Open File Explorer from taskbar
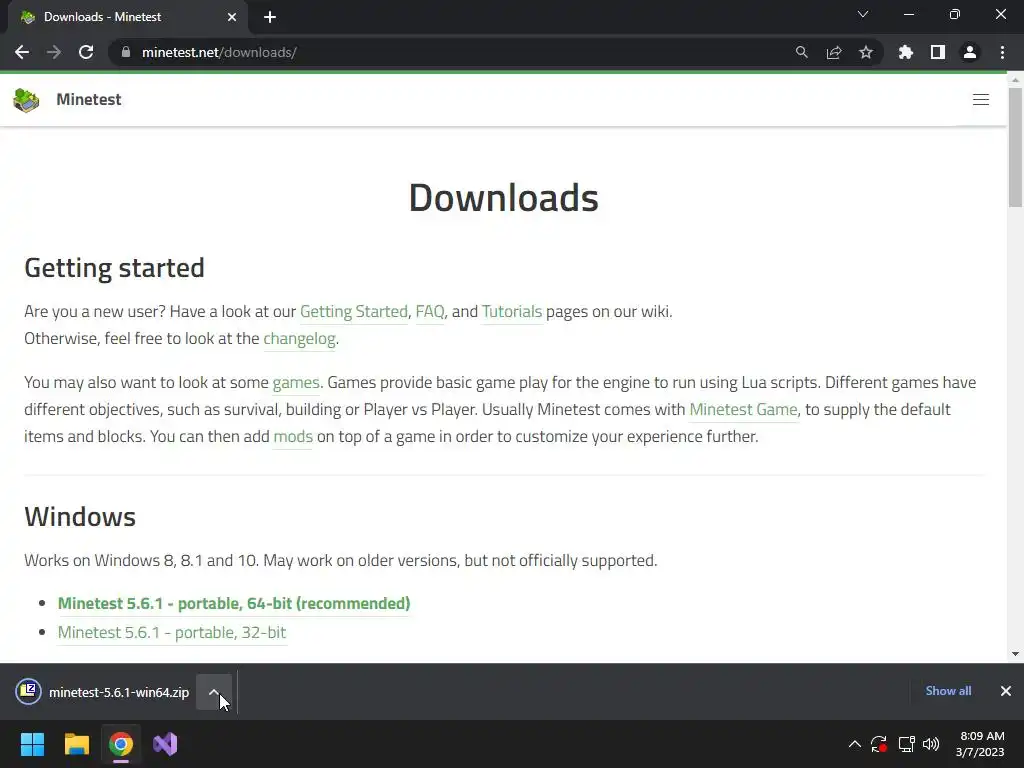This screenshot has height=768, width=1024. tap(76, 744)
